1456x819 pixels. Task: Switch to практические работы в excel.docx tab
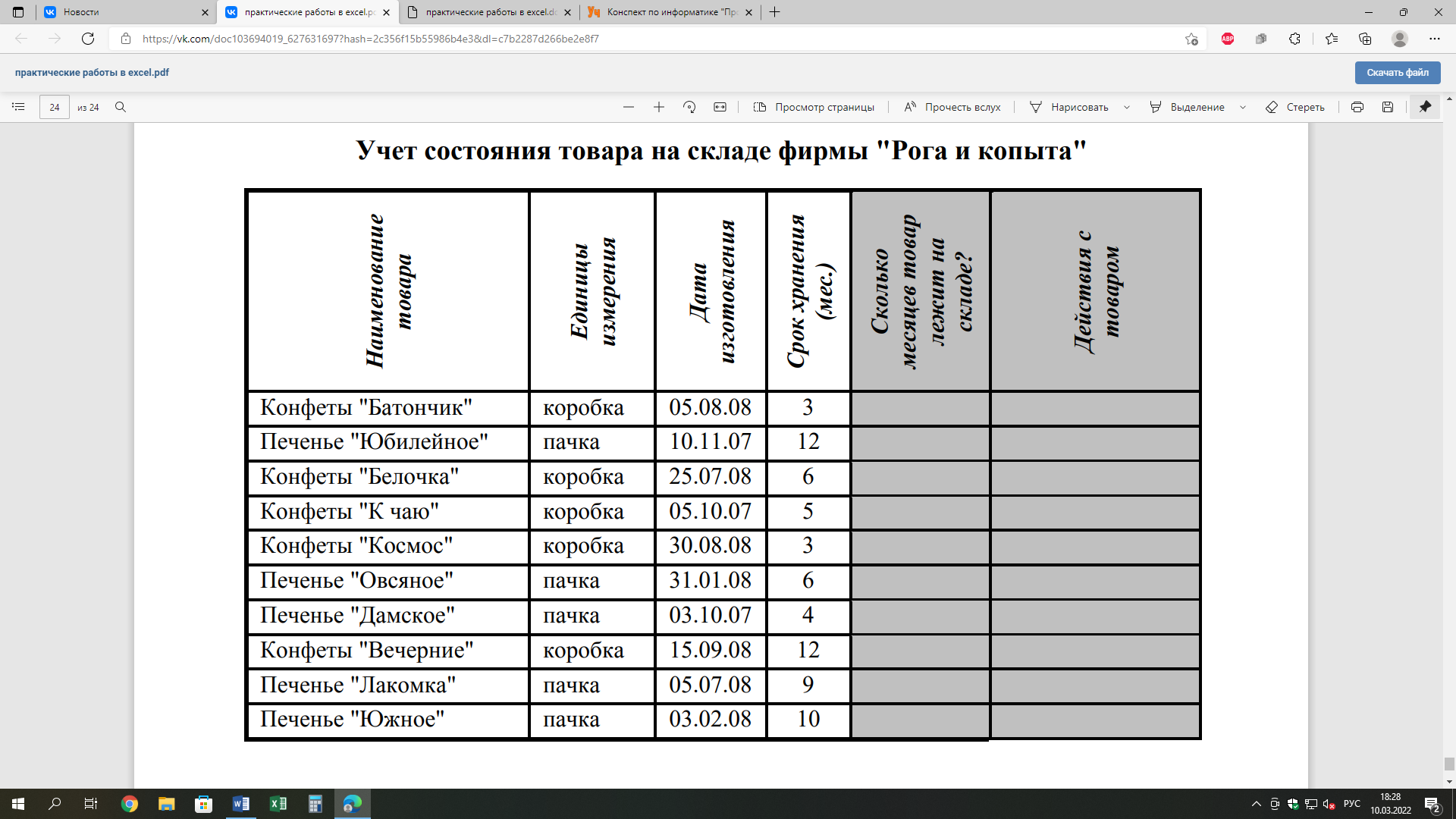(489, 12)
